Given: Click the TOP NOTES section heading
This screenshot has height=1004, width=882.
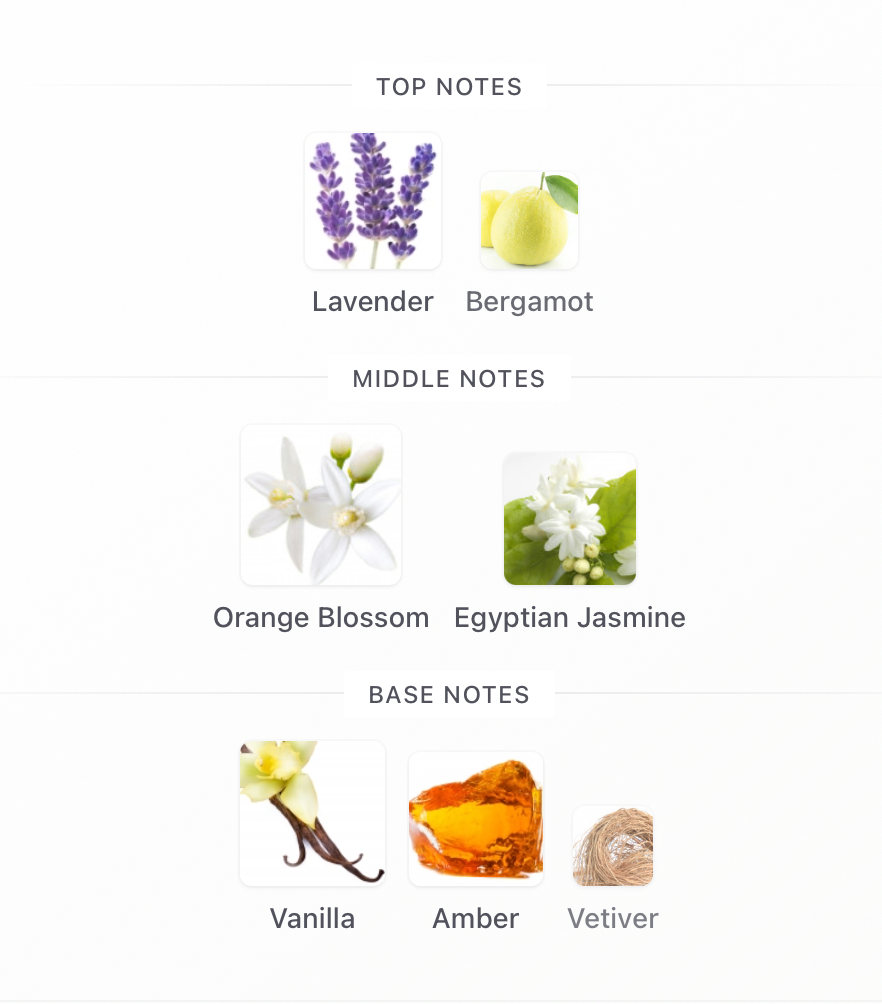Looking at the screenshot, I should pyautogui.click(x=449, y=87).
